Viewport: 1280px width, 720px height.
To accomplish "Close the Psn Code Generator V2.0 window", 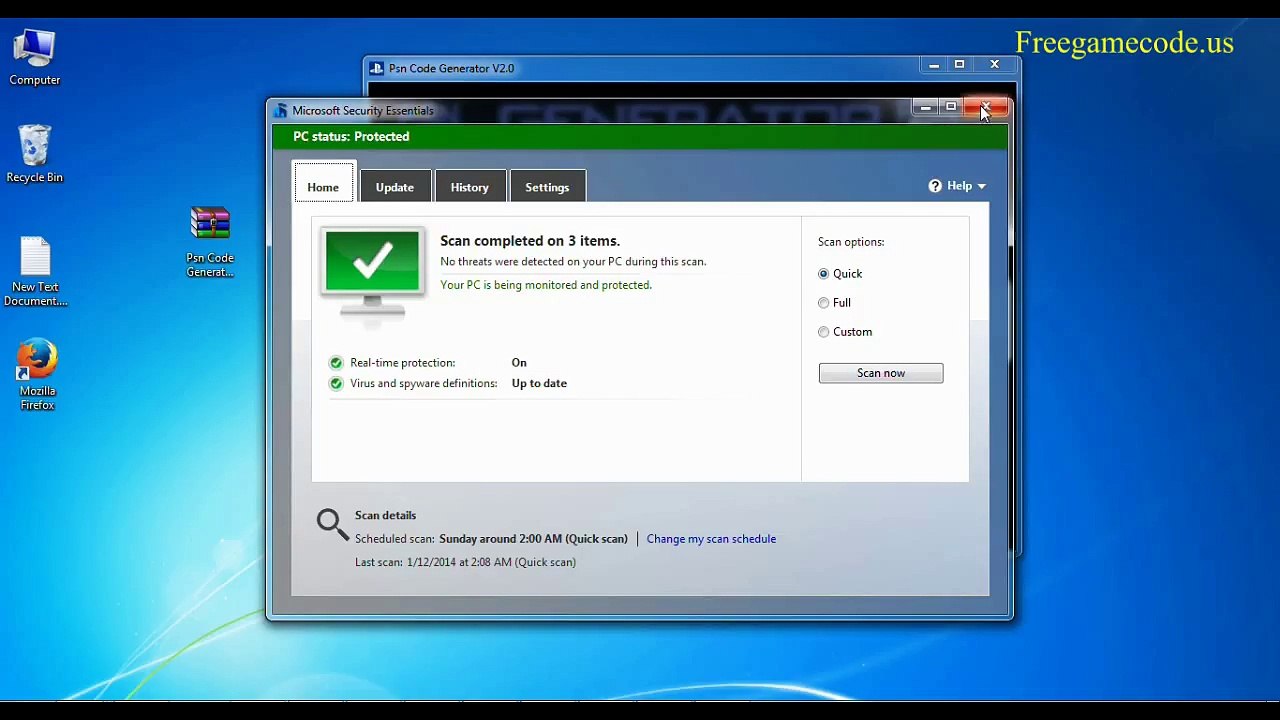I will click(995, 65).
